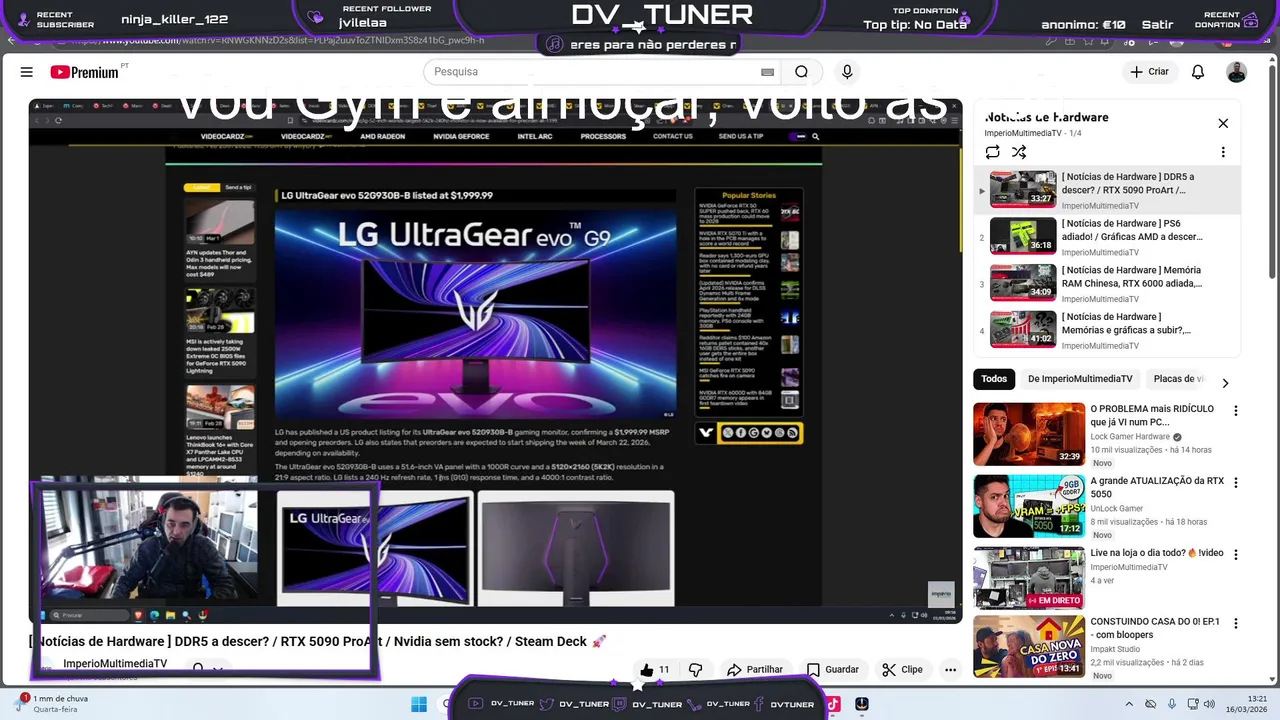Open the dark app icon next to TikTok
1280x720 pixels.
[862, 704]
